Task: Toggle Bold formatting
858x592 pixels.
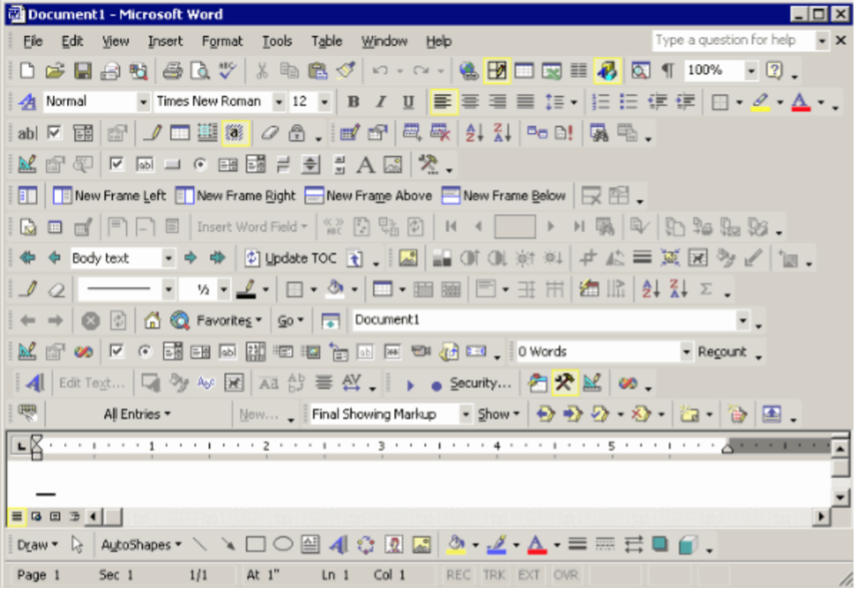Action: 353,102
